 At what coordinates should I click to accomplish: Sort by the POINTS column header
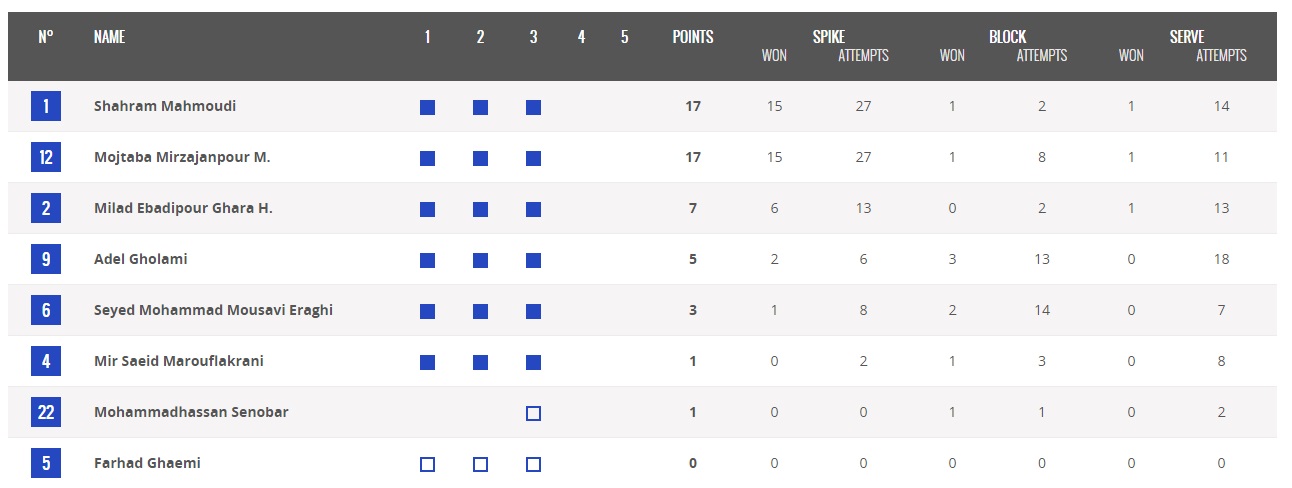[x=692, y=37]
